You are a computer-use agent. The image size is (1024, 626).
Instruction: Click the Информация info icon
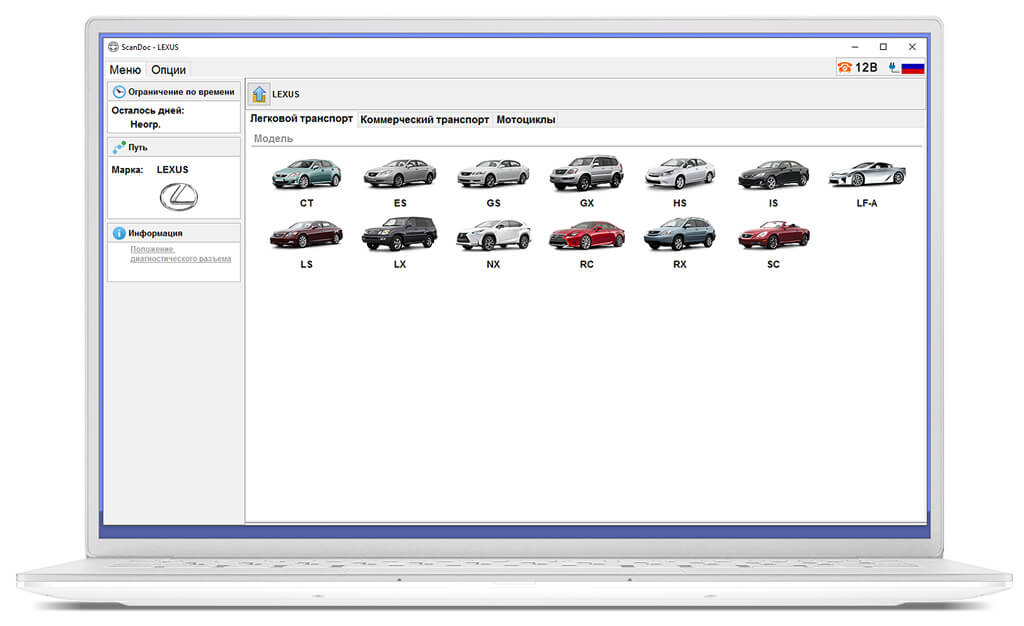point(119,233)
